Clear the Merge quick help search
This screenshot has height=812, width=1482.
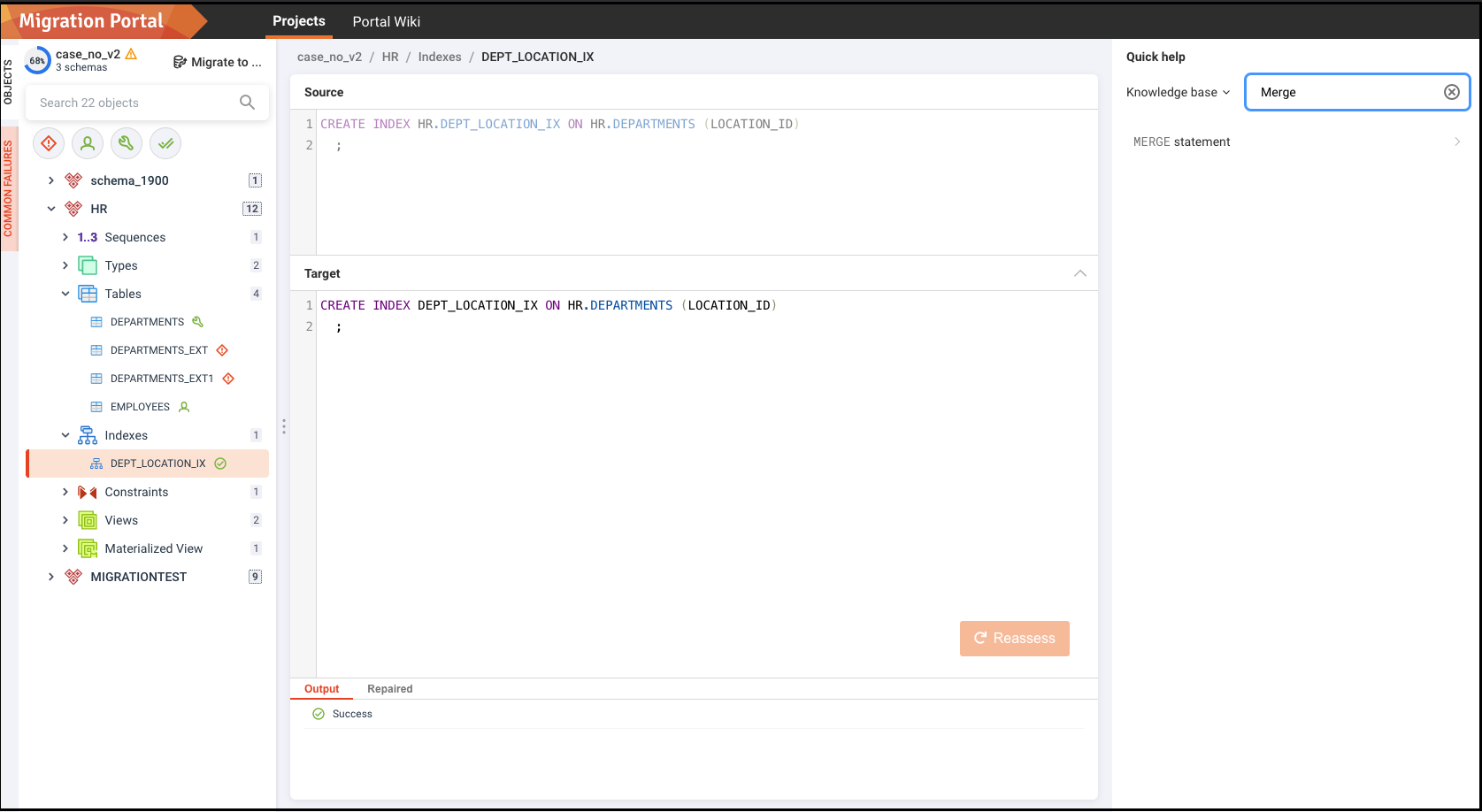click(x=1452, y=92)
